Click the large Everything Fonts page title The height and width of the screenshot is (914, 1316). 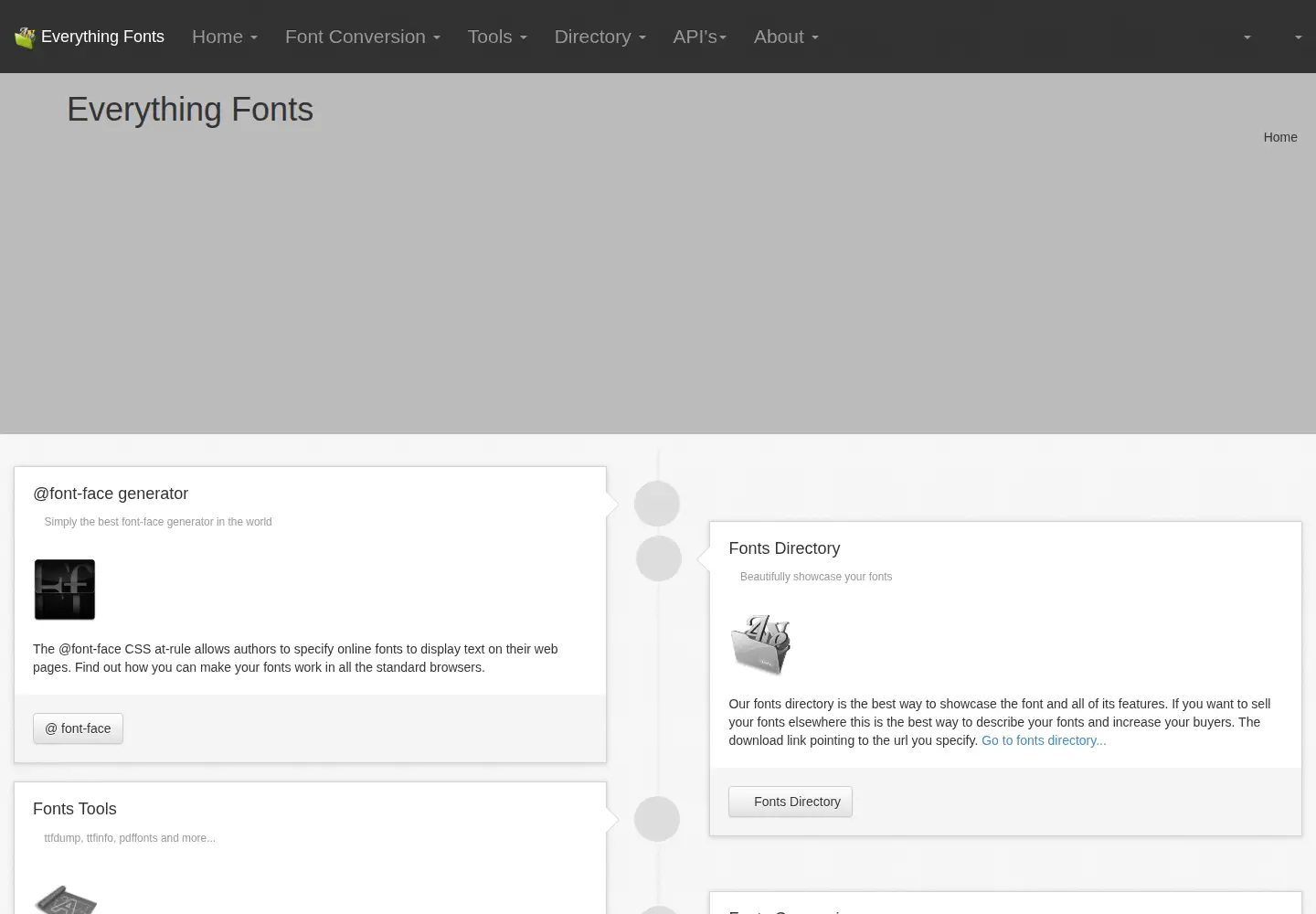pyautogui.click(x=190, y=110)
